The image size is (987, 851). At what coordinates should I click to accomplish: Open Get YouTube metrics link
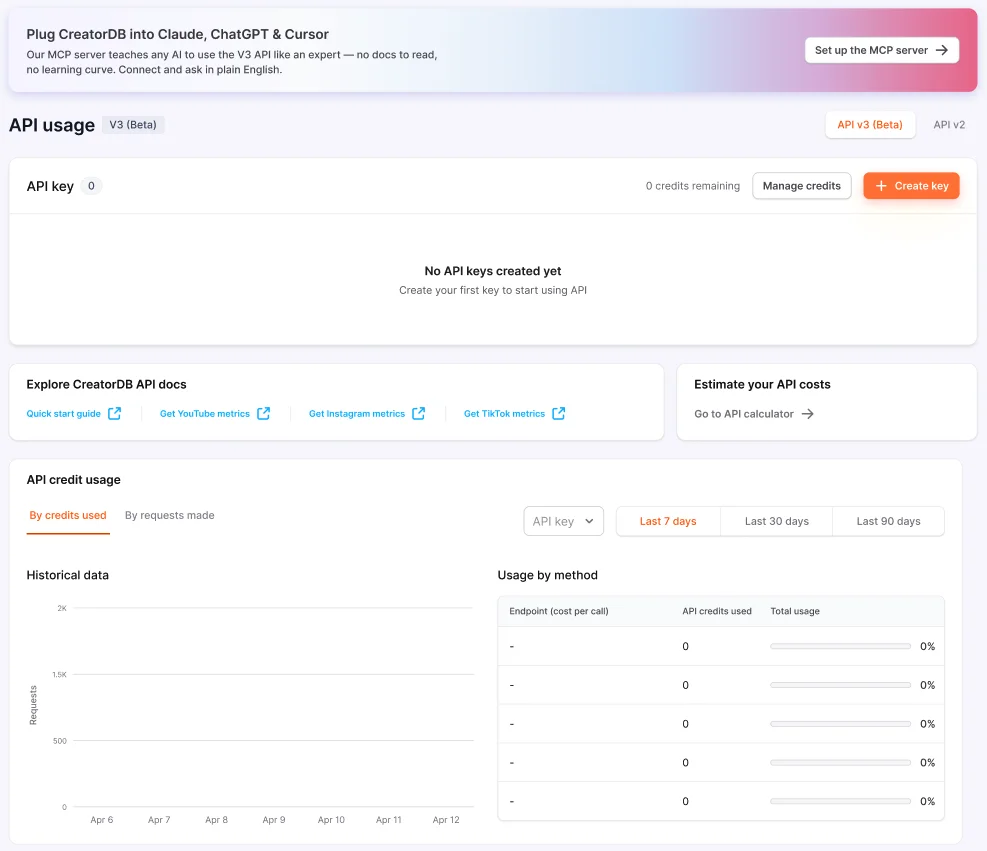[205, 414]
